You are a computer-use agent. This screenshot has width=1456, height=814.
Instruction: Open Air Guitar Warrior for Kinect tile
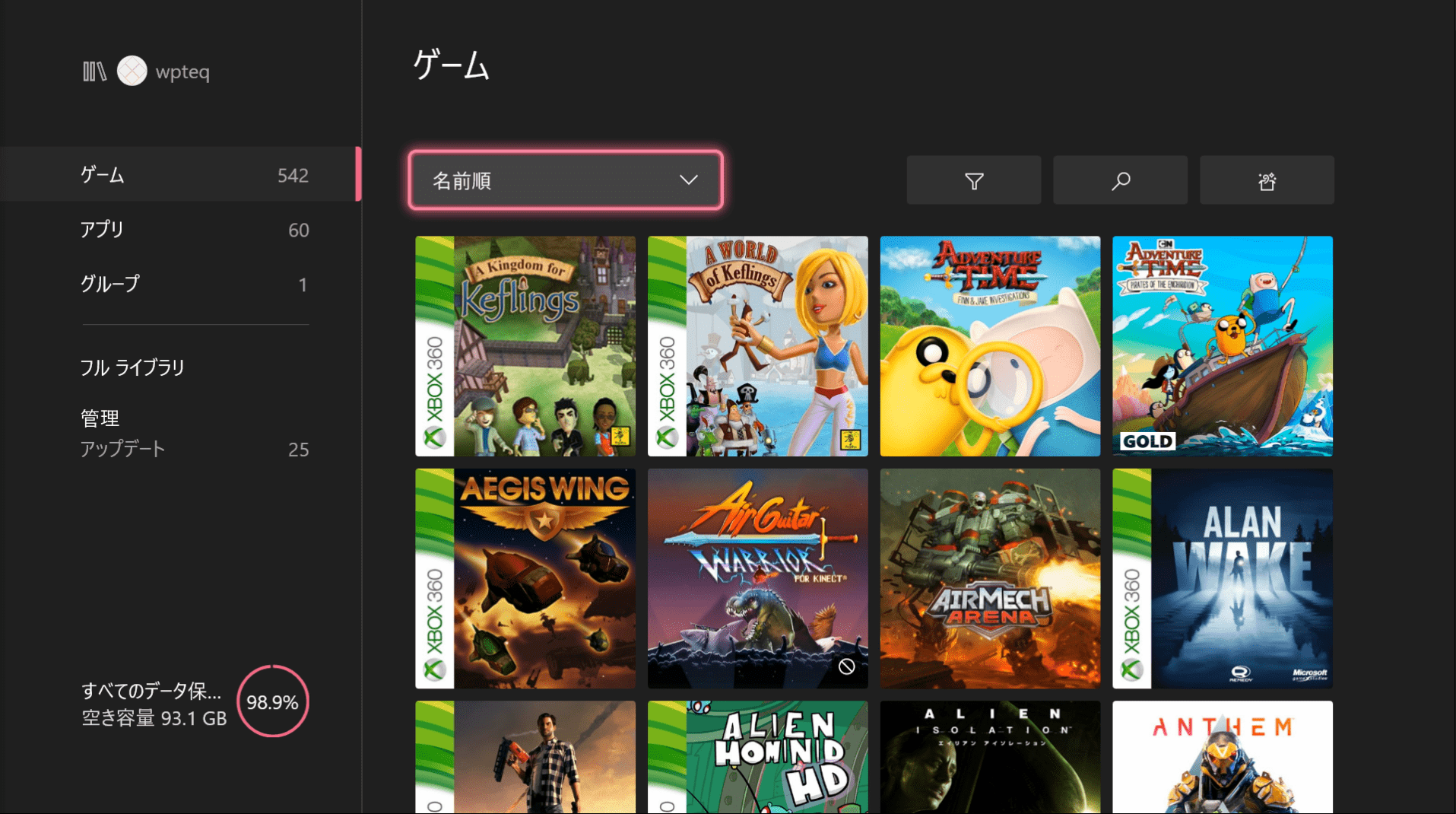click(x=758, y=578)
